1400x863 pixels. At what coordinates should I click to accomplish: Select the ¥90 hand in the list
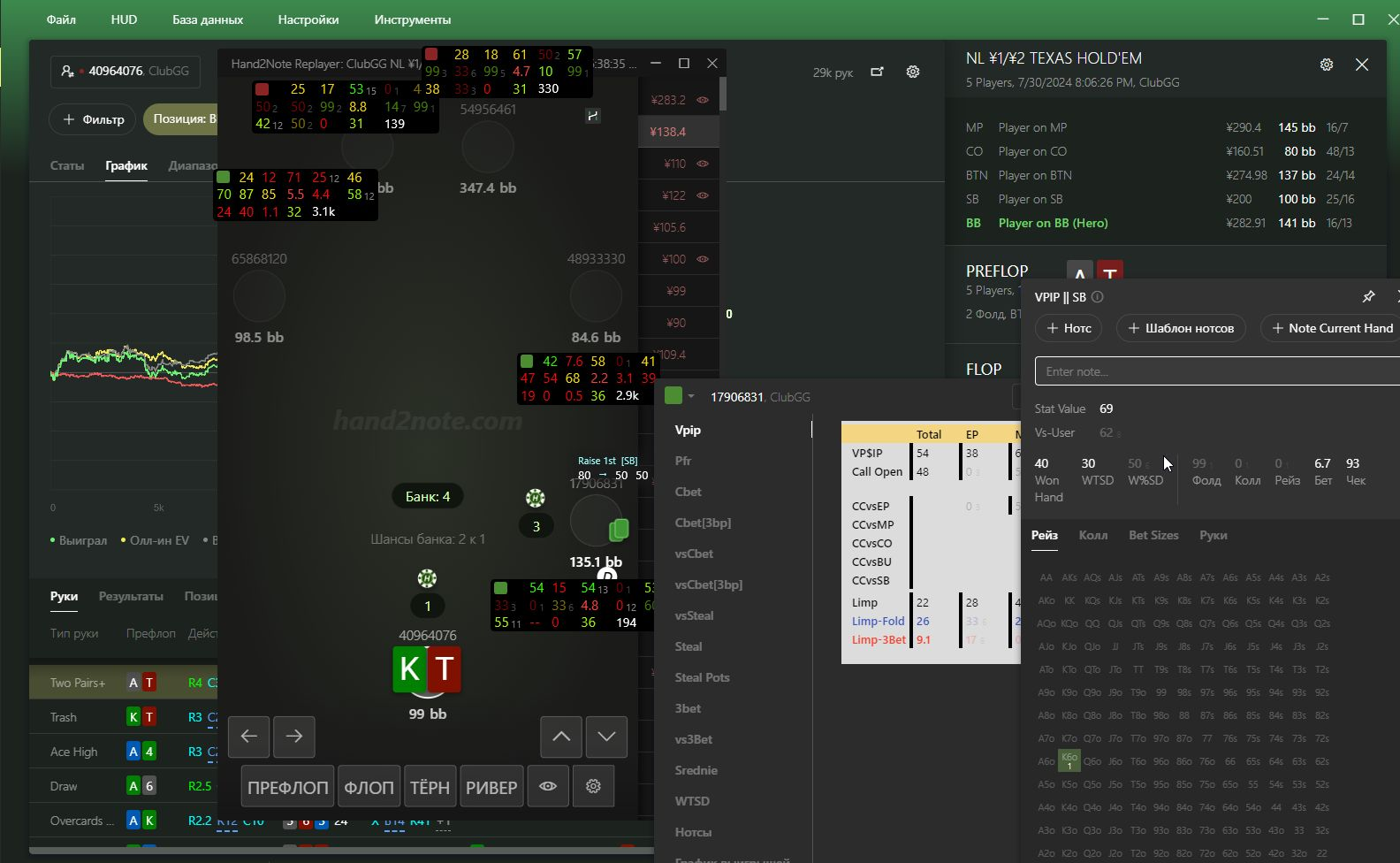point(678,323)
